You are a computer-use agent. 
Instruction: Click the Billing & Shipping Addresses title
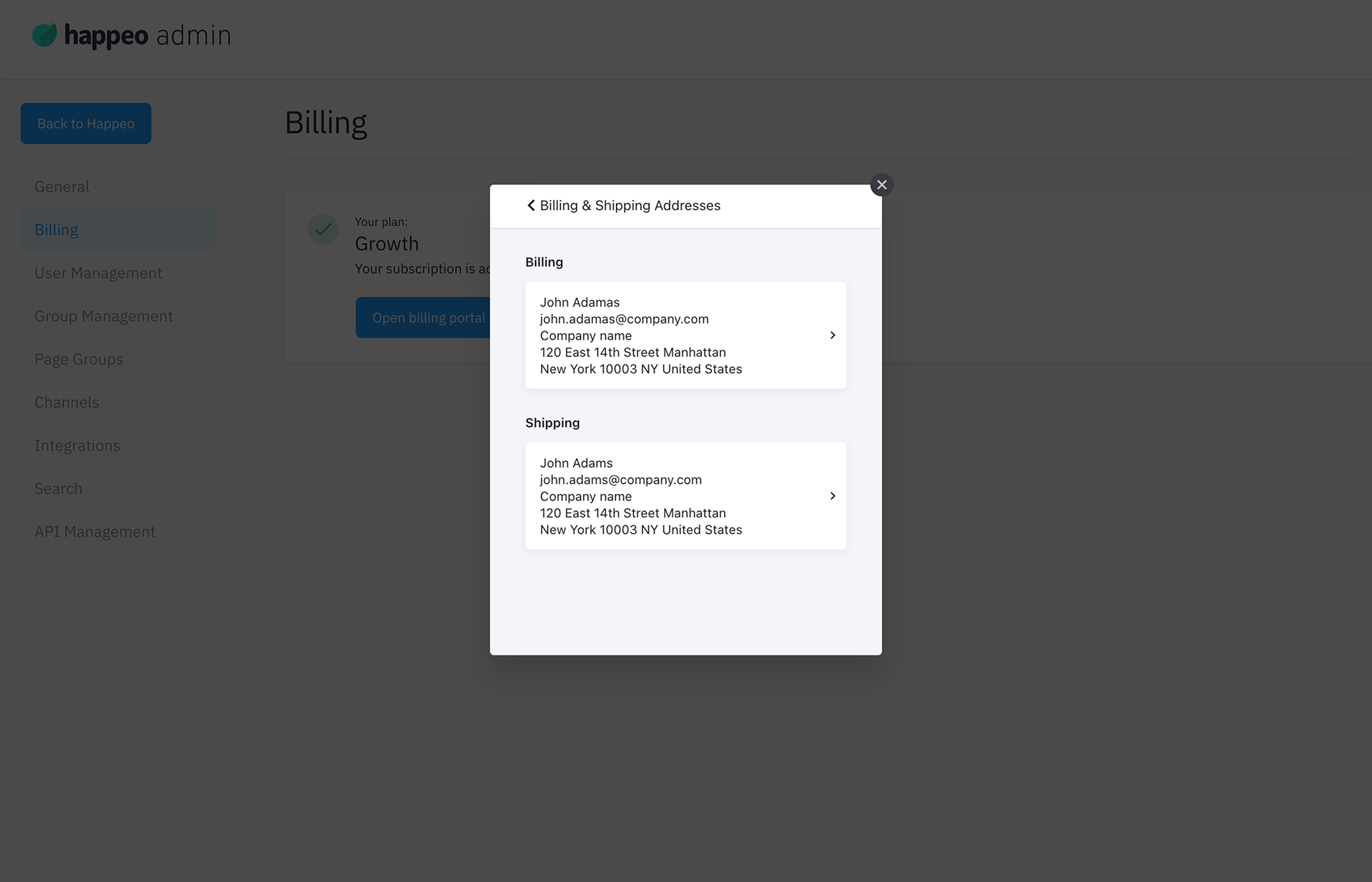[x=630, y=205]
